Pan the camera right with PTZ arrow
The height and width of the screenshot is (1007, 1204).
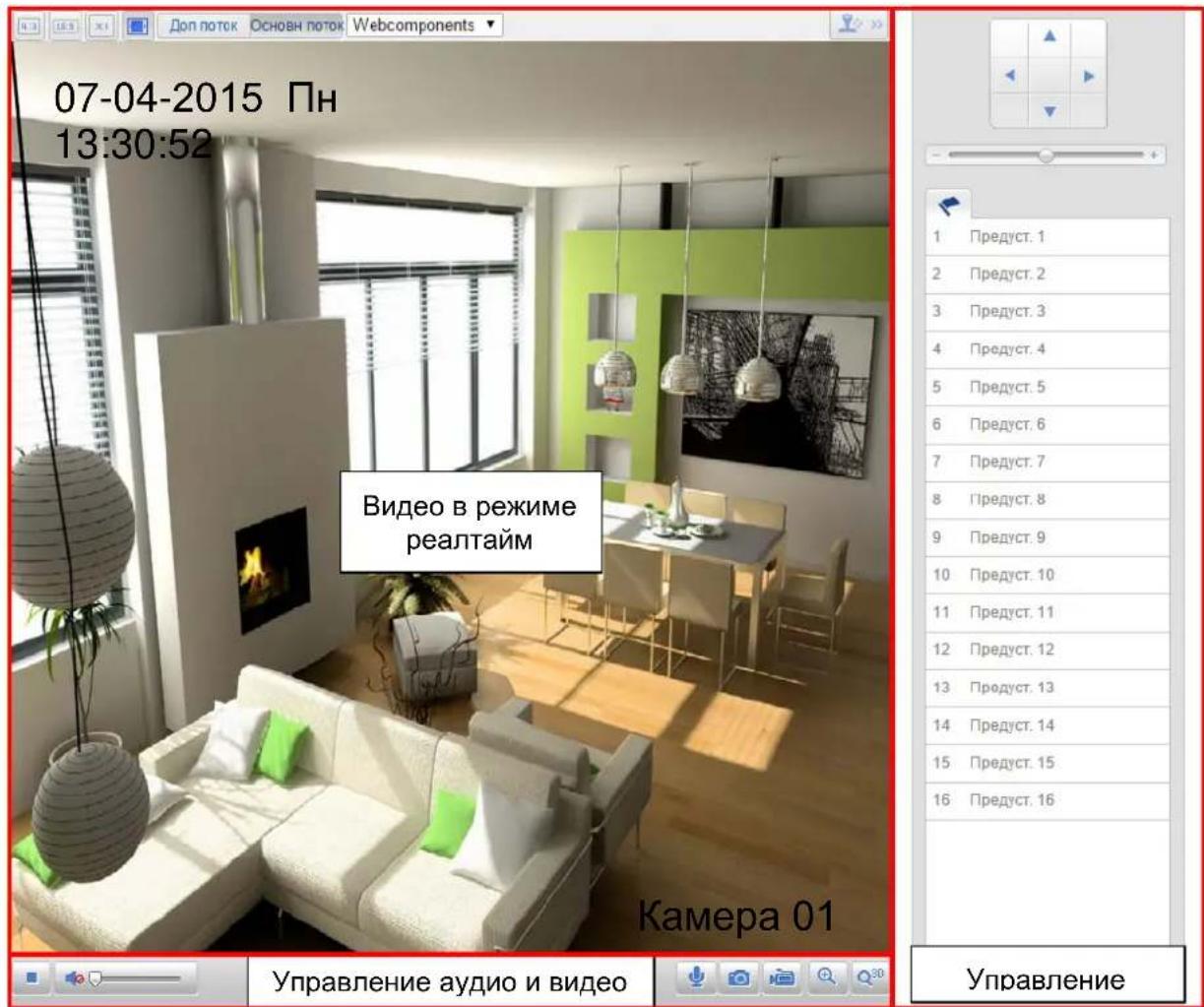click(x=1089, y=76)
